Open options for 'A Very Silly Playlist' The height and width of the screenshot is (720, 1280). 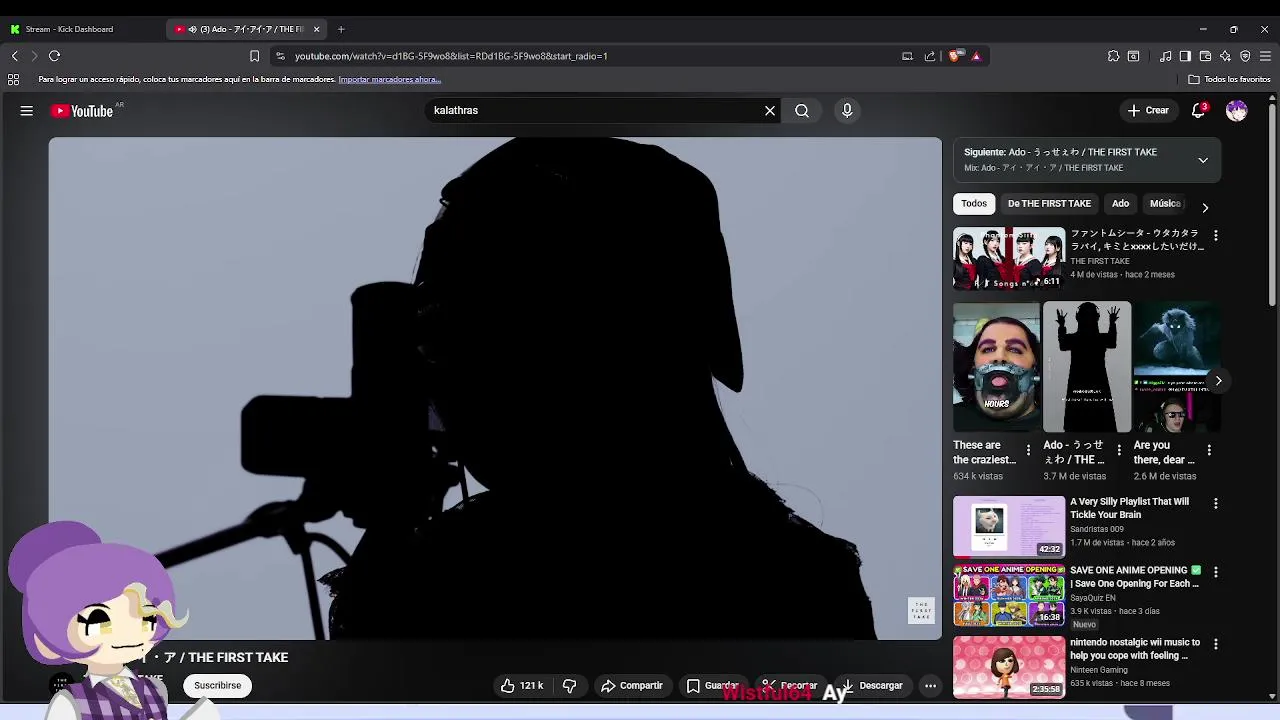[x=1216, y=504]
